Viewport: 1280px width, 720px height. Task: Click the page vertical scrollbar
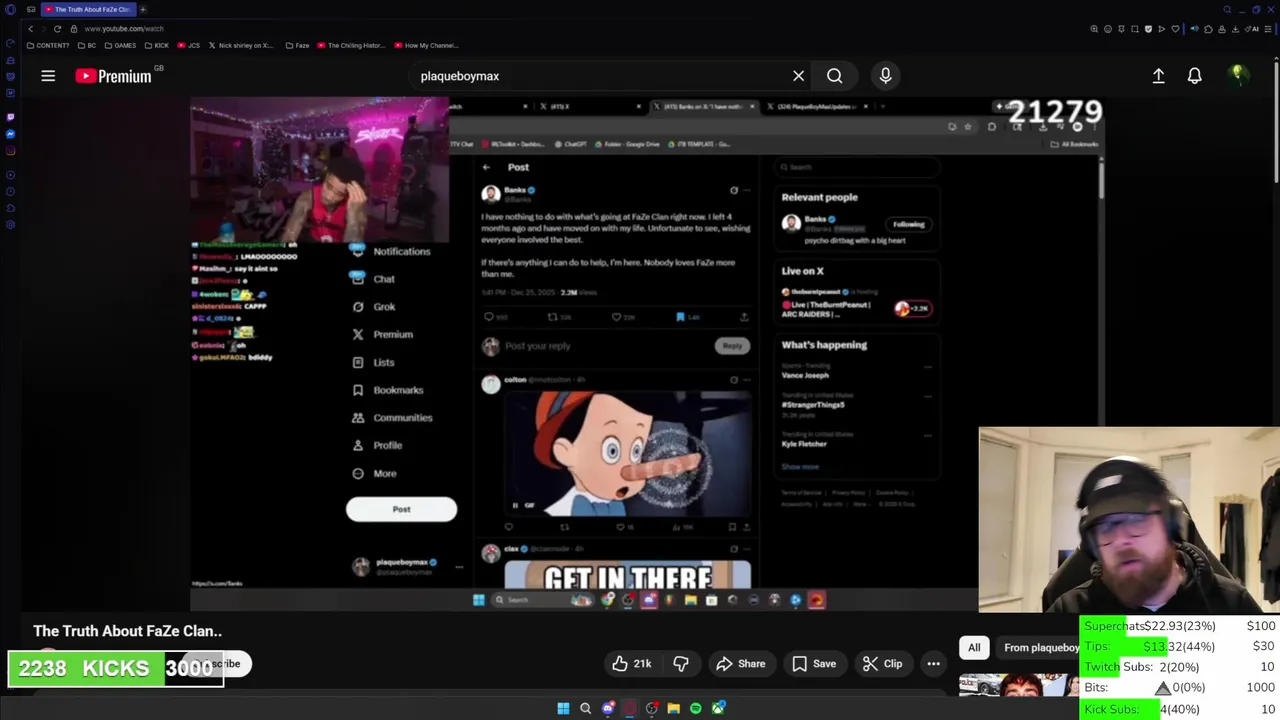pos(1276,120)
